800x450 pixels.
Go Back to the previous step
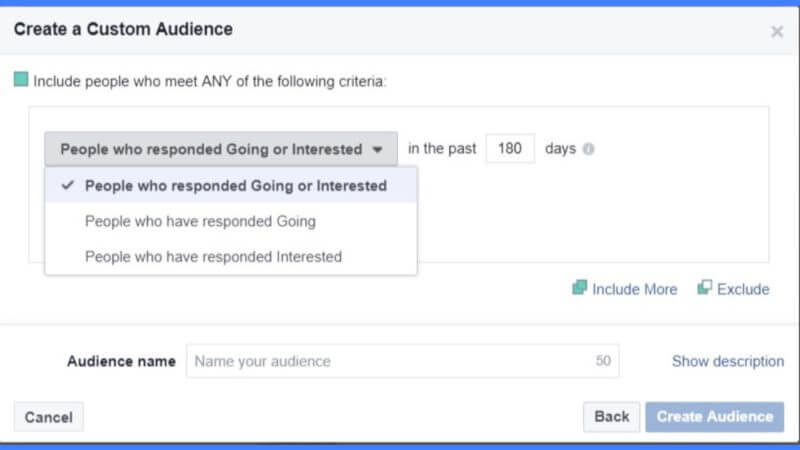pos(612,417)
